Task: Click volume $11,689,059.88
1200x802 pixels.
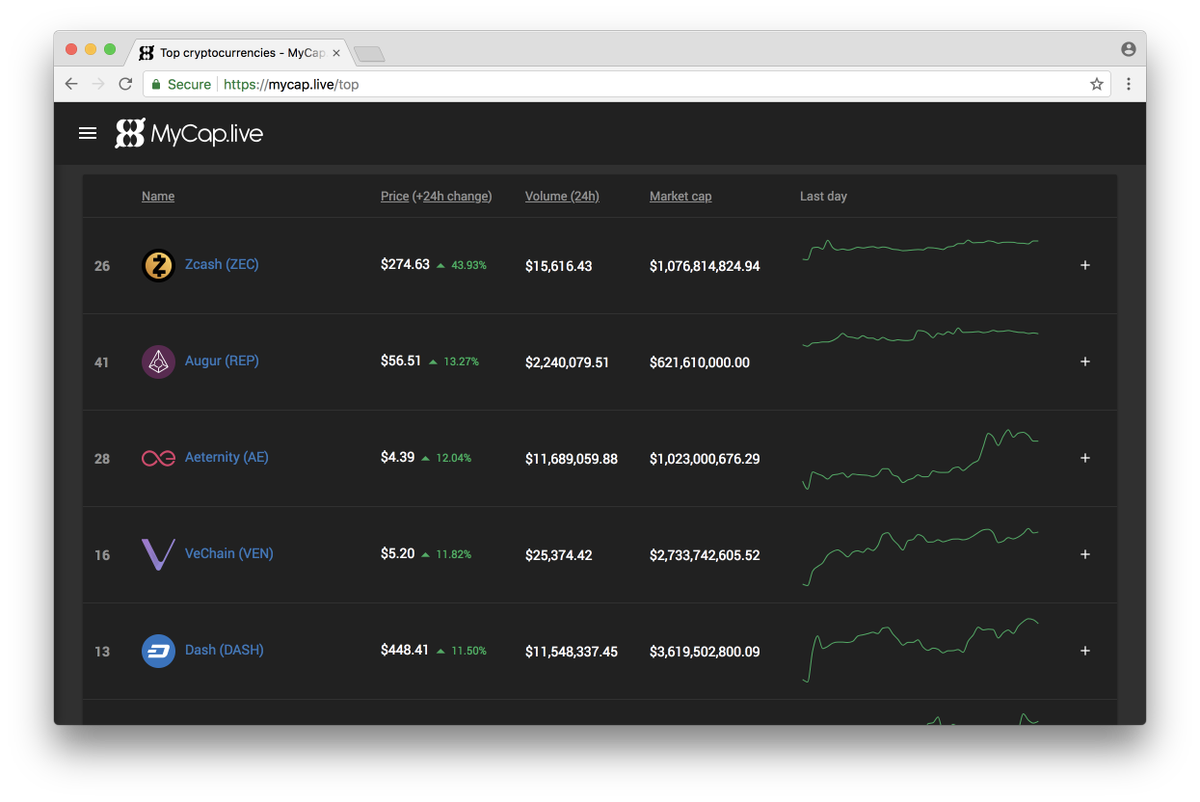Action: [571, 459]
